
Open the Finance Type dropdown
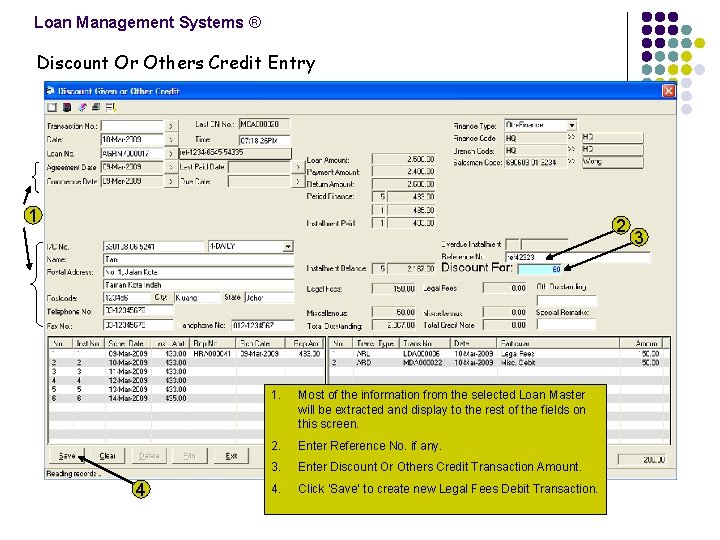click(572, 125)
